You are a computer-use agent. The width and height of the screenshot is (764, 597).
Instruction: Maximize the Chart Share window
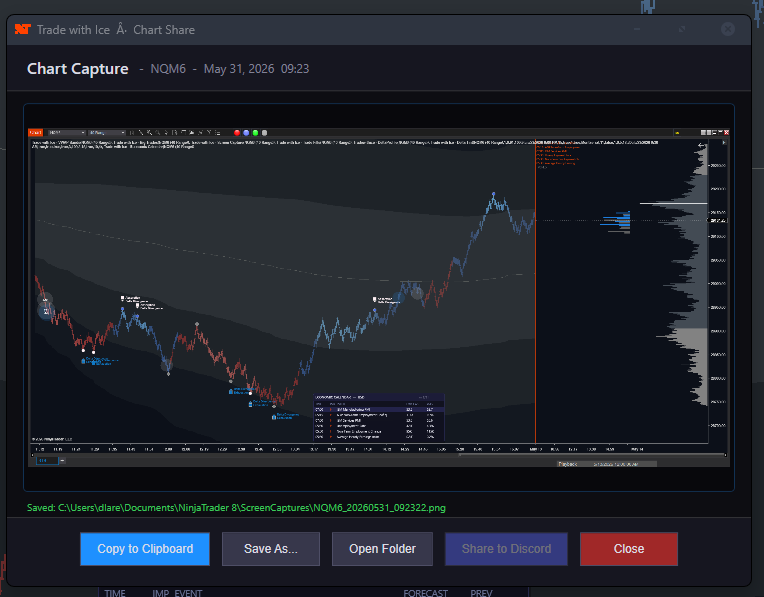point(682,29)
